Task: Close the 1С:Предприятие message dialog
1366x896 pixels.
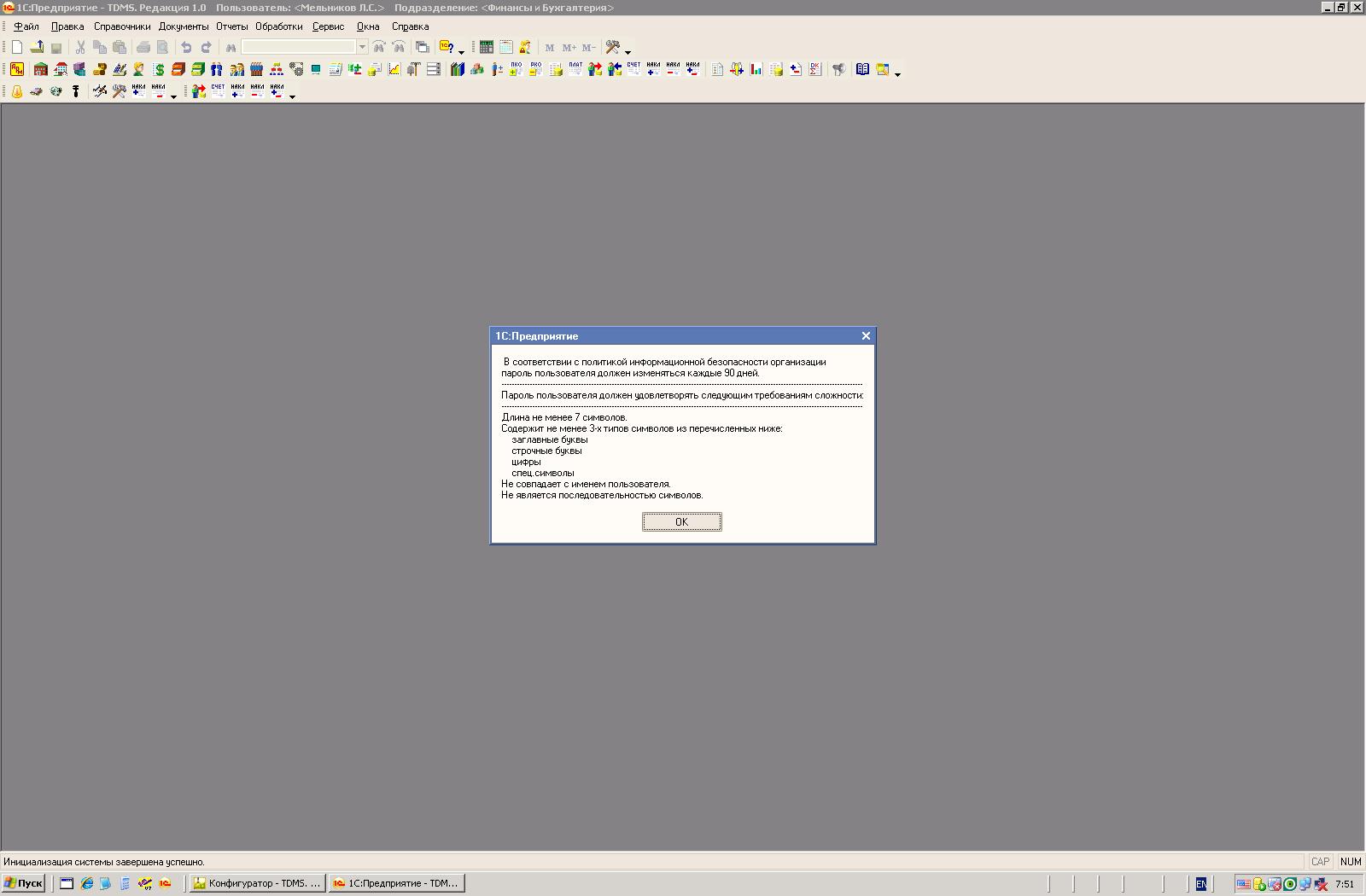Action: 866,336
